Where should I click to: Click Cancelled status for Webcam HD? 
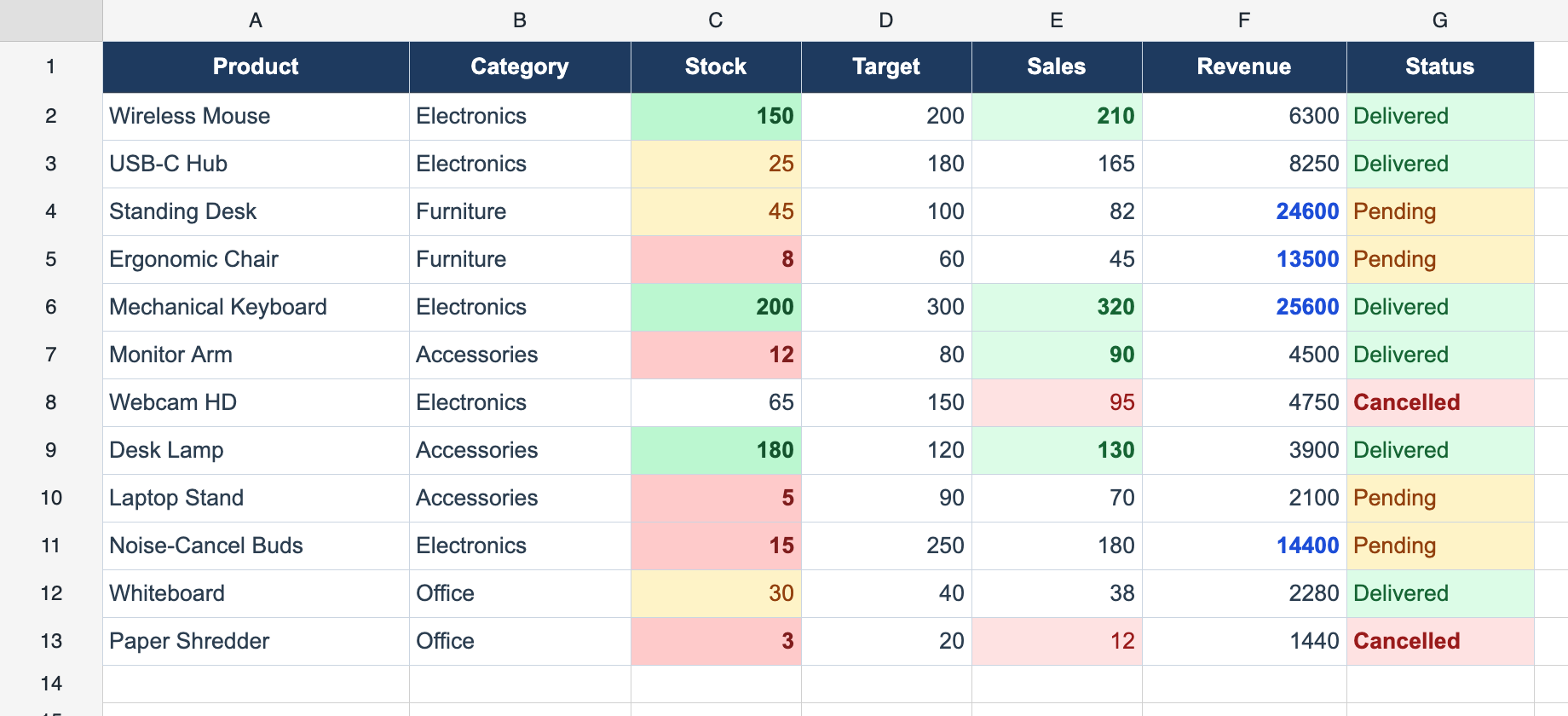point(1440,402)
